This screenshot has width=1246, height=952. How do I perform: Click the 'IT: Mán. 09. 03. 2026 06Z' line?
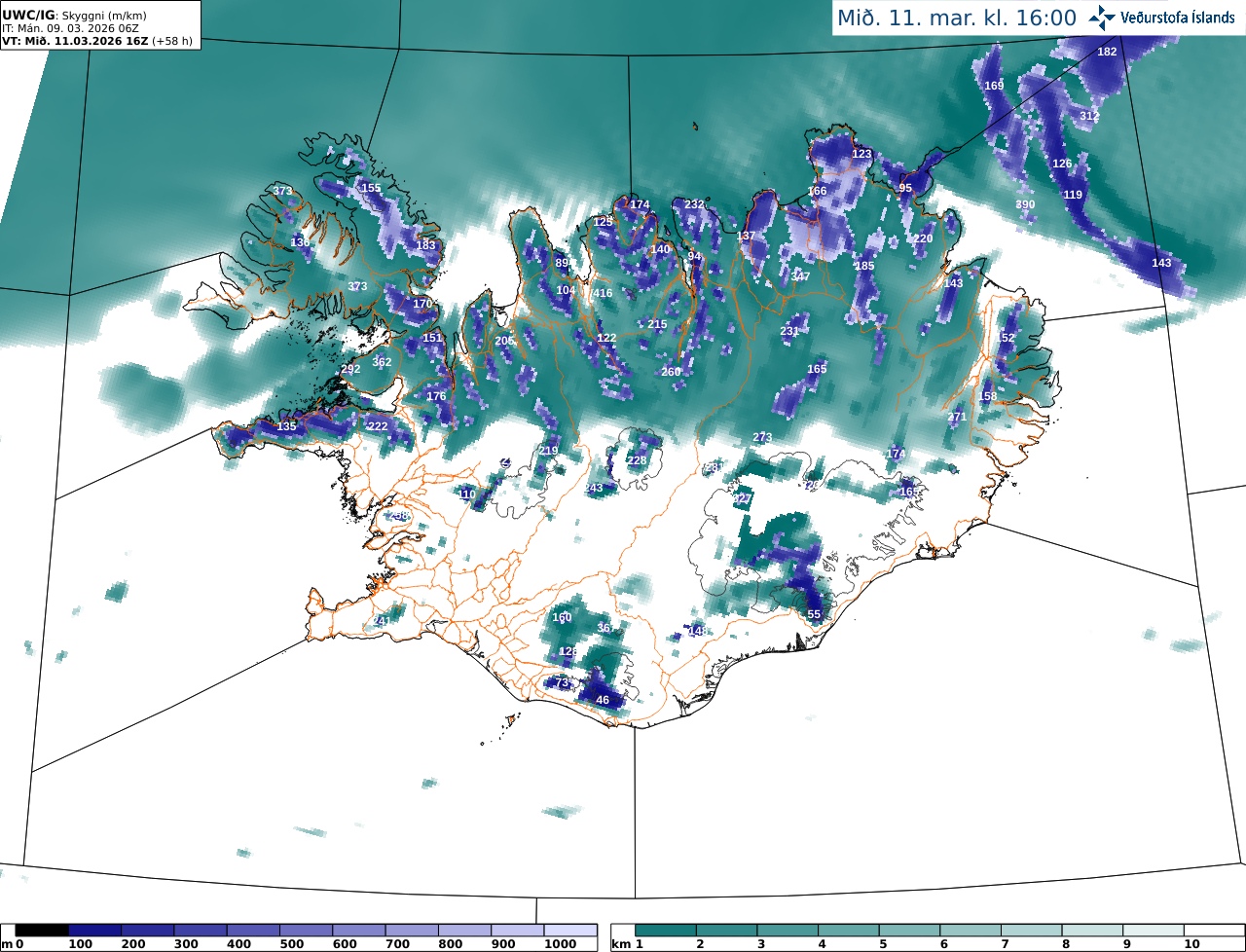70,29
